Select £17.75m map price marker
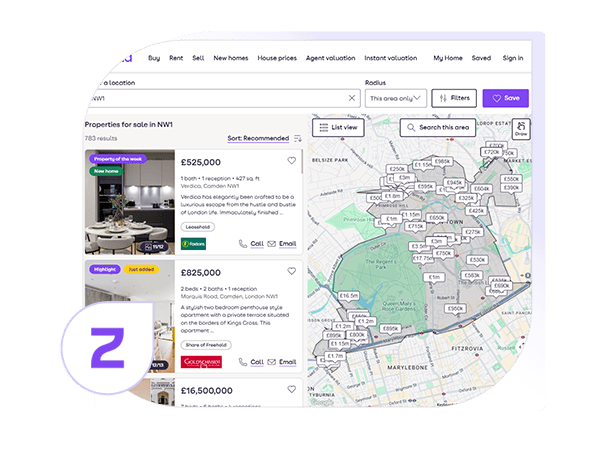 pos(422,259)
